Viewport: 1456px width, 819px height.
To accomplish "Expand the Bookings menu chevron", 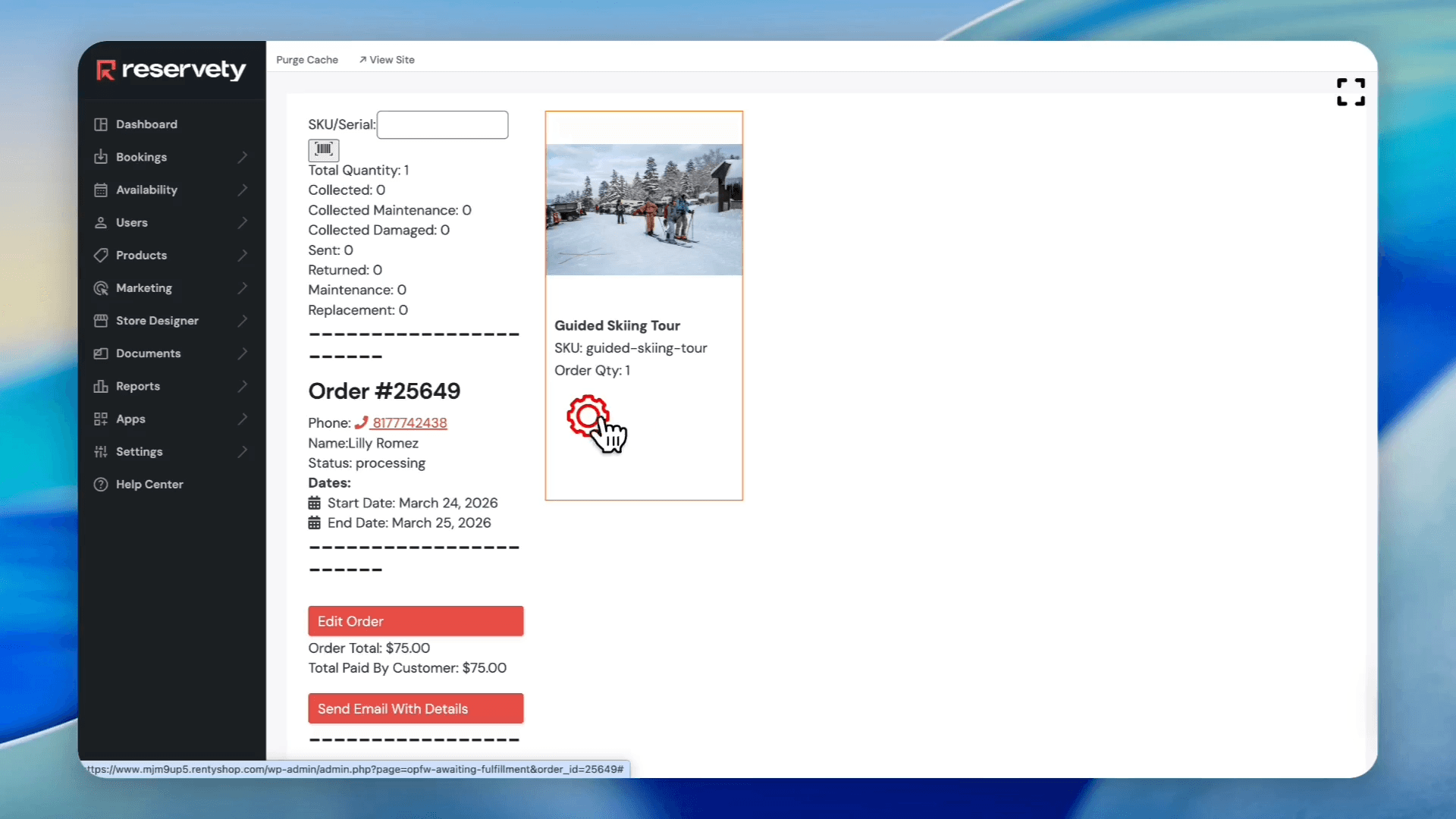I will coord(243,157).
